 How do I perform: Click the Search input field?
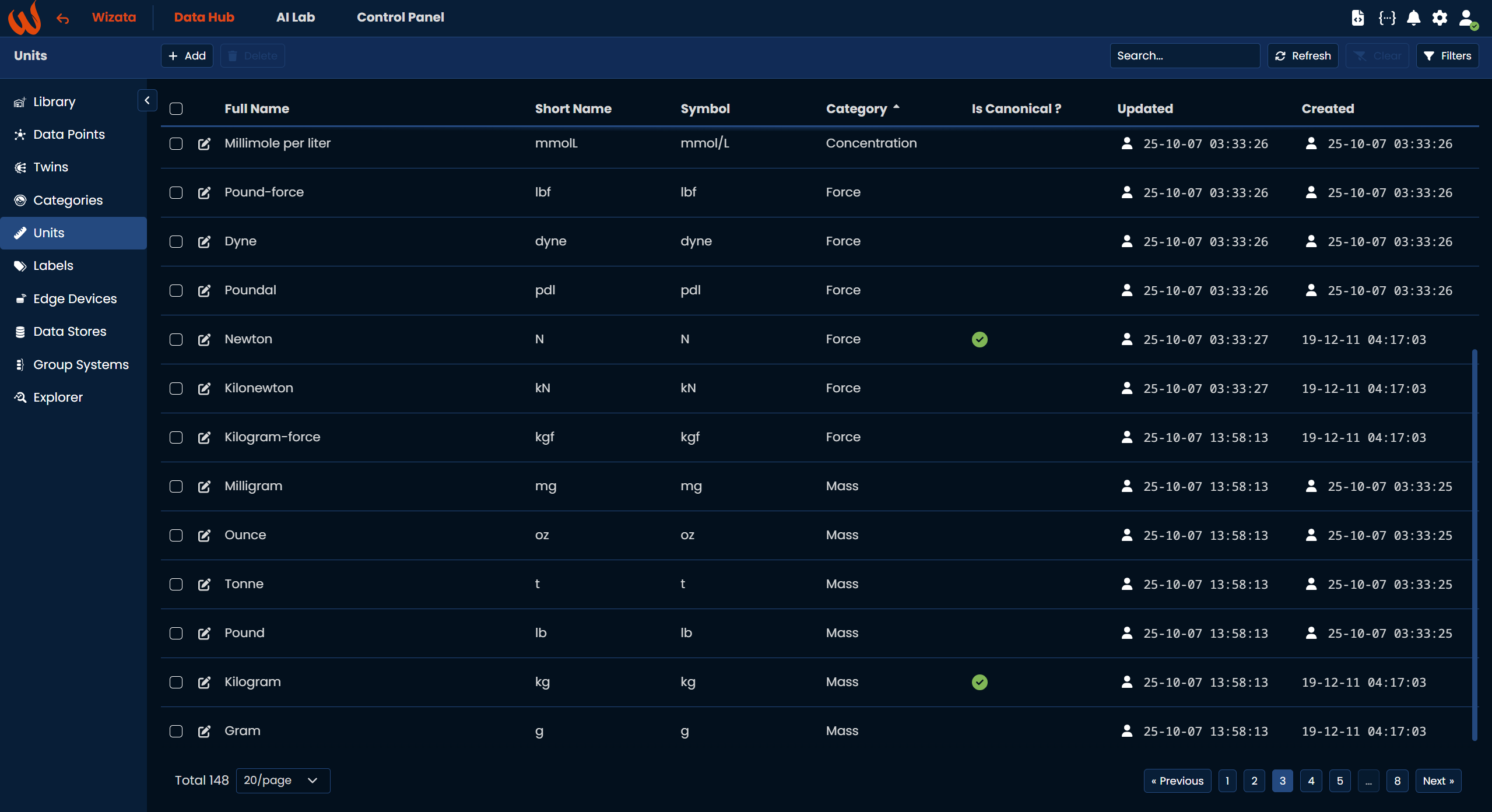(1184, 55)
